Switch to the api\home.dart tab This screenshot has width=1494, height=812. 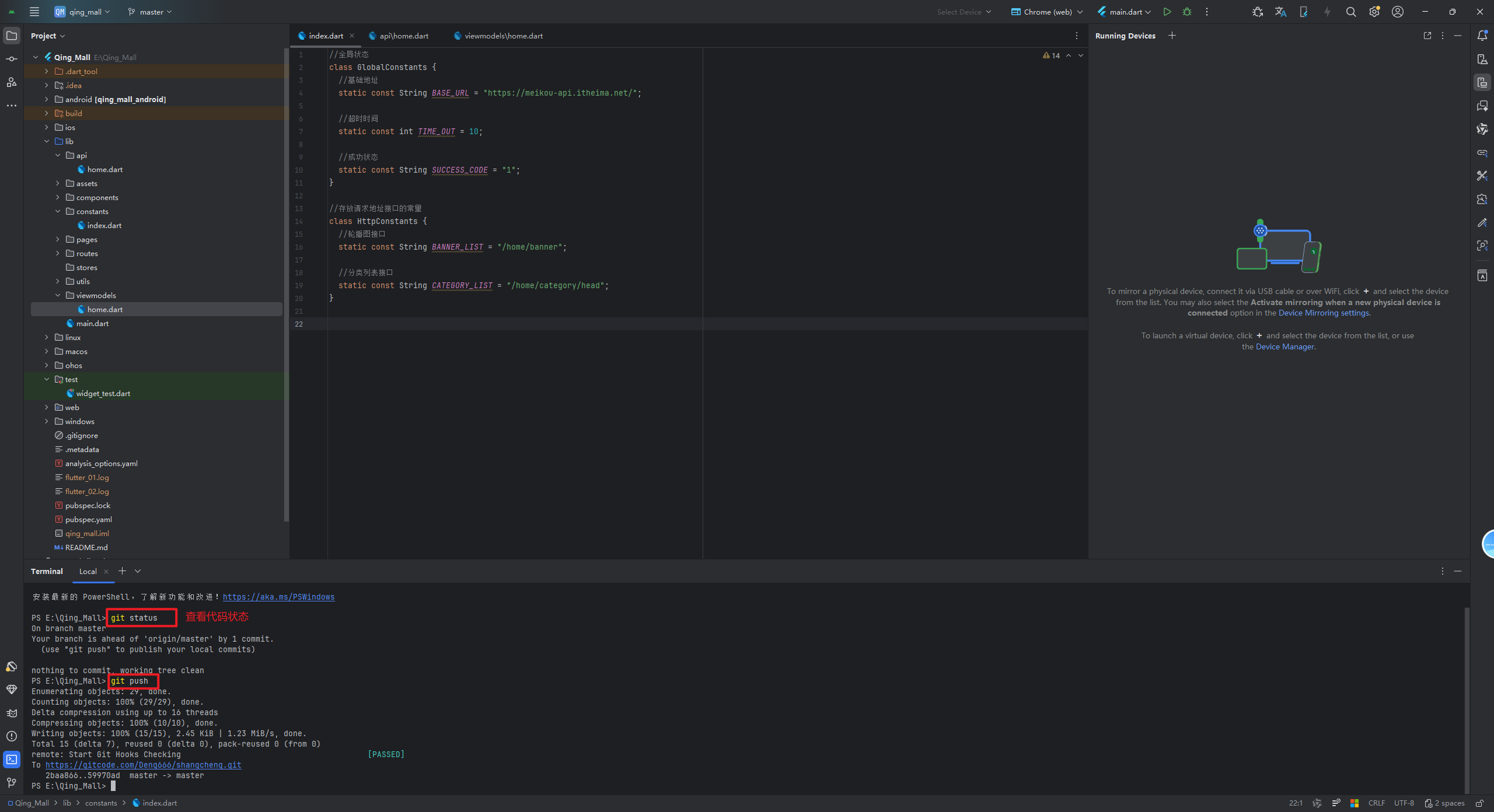pos(403,36)
